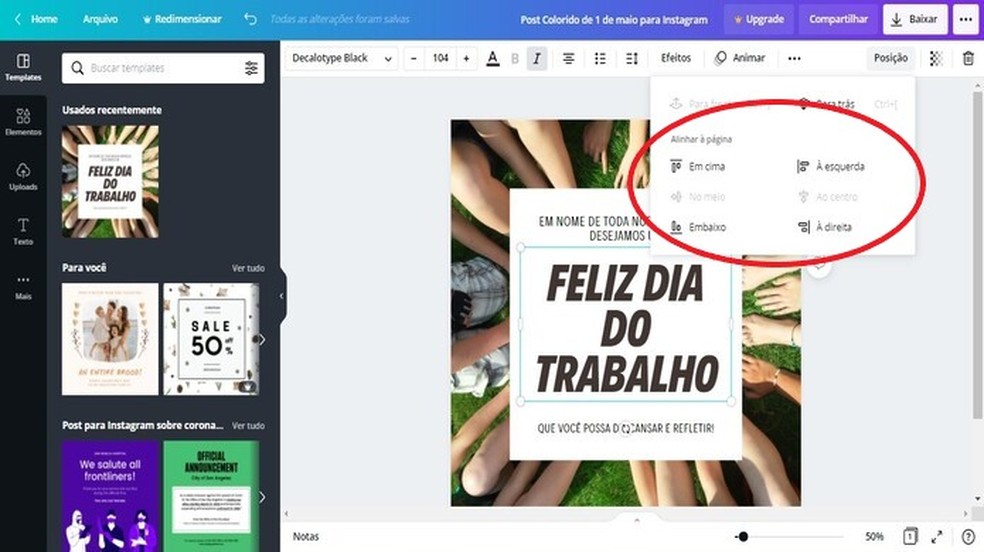The image size is (984, 552).
Task: Select the Texto sidebar tool
Action: tap(23, 231)
